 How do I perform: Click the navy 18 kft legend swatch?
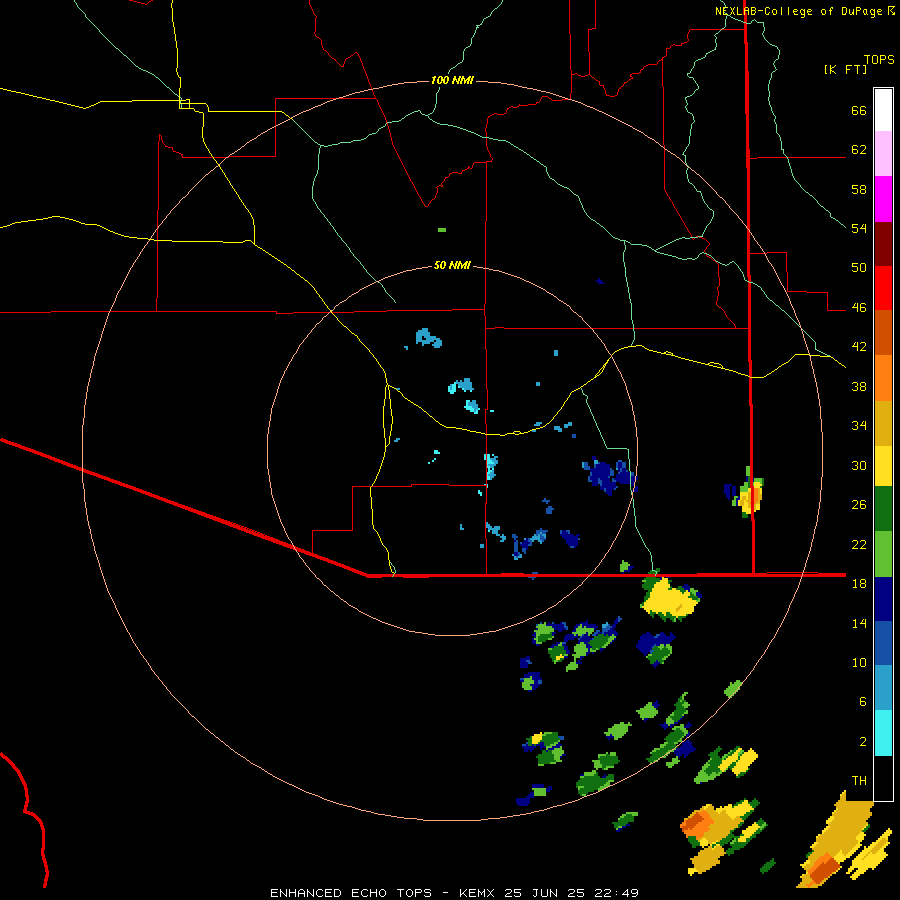coord(883,598)
